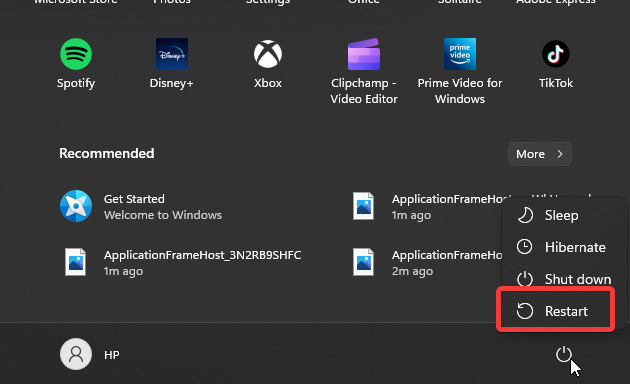Expand recommended items with More button
Image resolution: width=630 pixels, height=384 pixels.
(540, 154)
